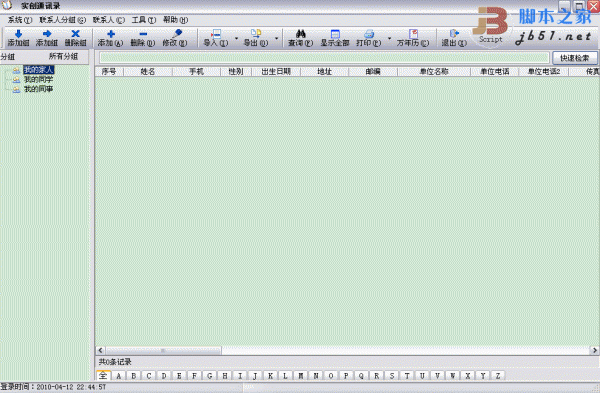The height and width of the screenshot is (393, 600).
Task: Click the 所有分组 header
Action: point(64,57)
